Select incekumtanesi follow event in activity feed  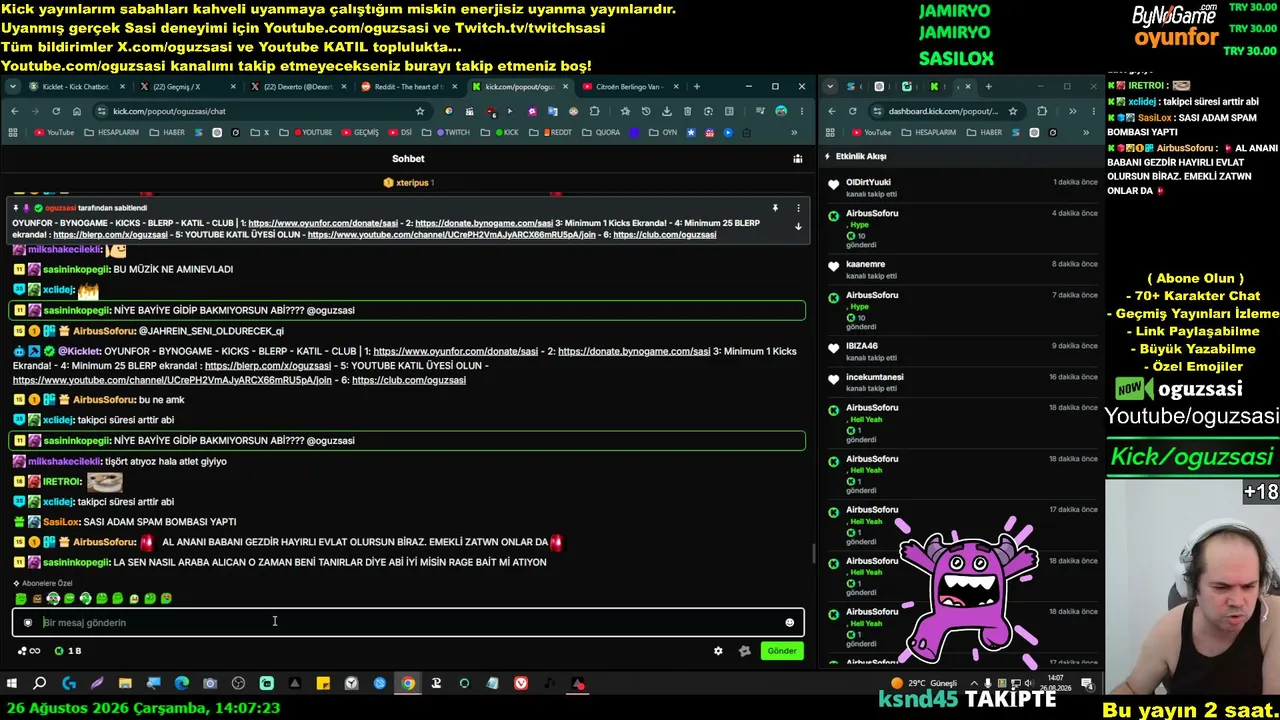pos(875,377)
